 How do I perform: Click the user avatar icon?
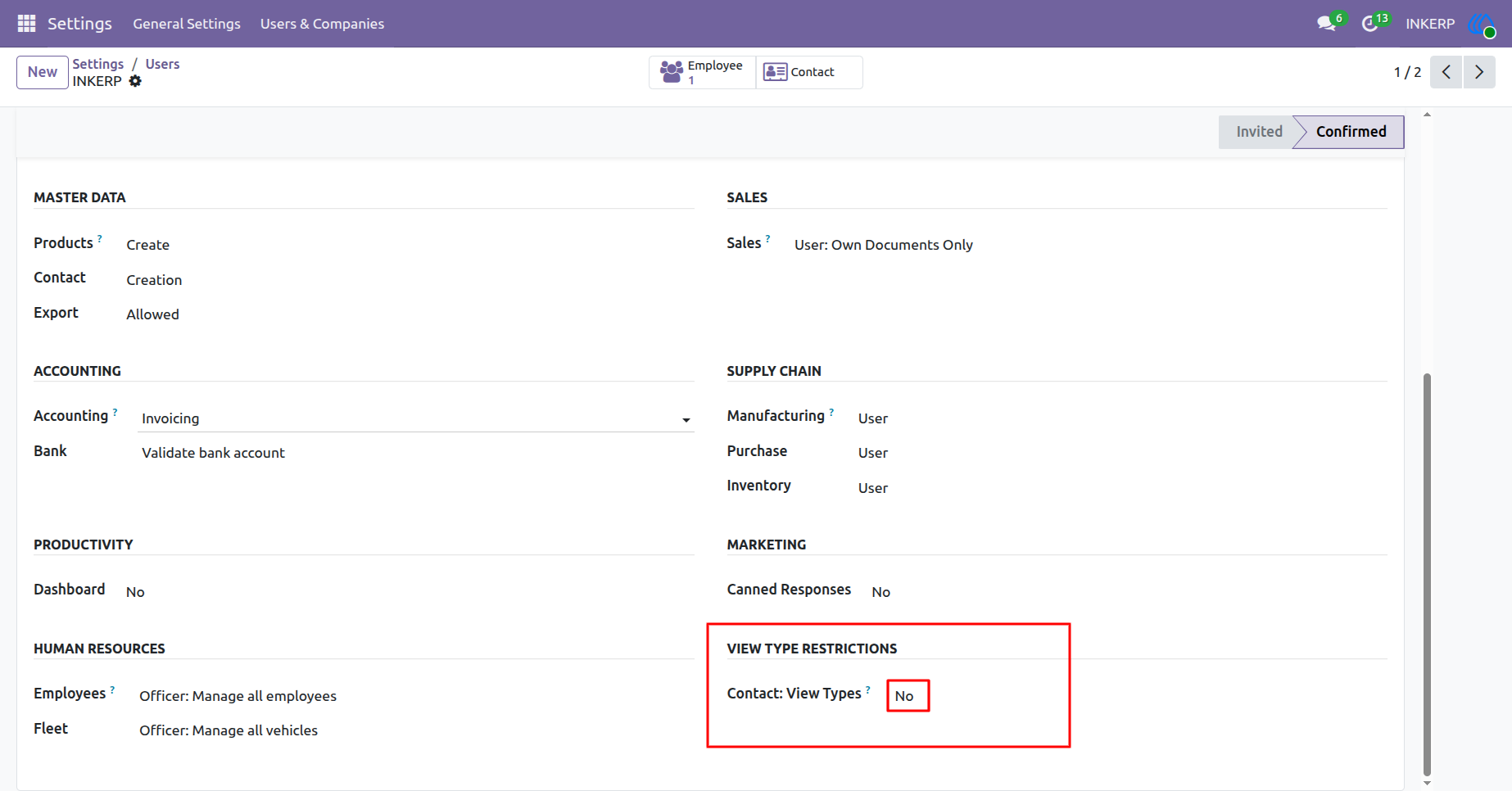1482,24
